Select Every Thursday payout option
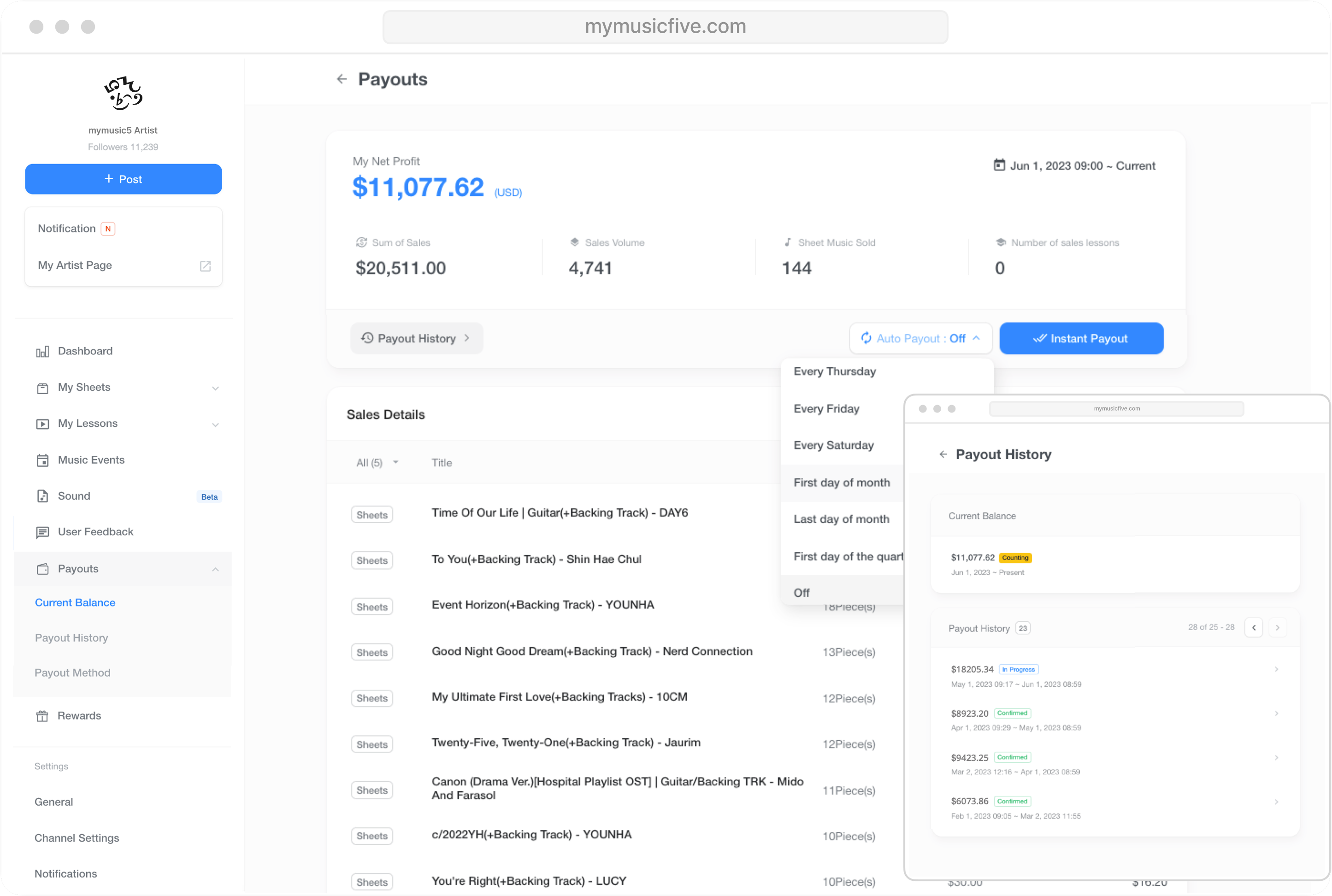The height and width of the screenshot is (896, 1332). tap(834, 371)
